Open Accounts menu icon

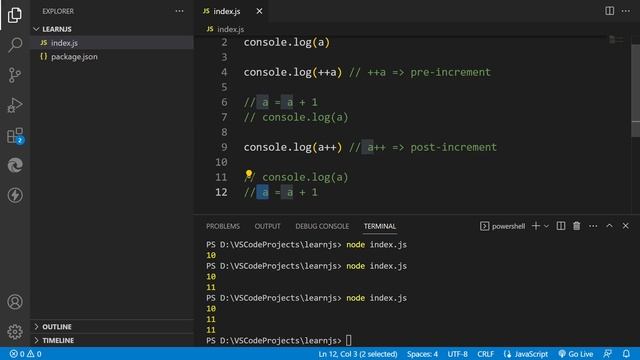15,302
